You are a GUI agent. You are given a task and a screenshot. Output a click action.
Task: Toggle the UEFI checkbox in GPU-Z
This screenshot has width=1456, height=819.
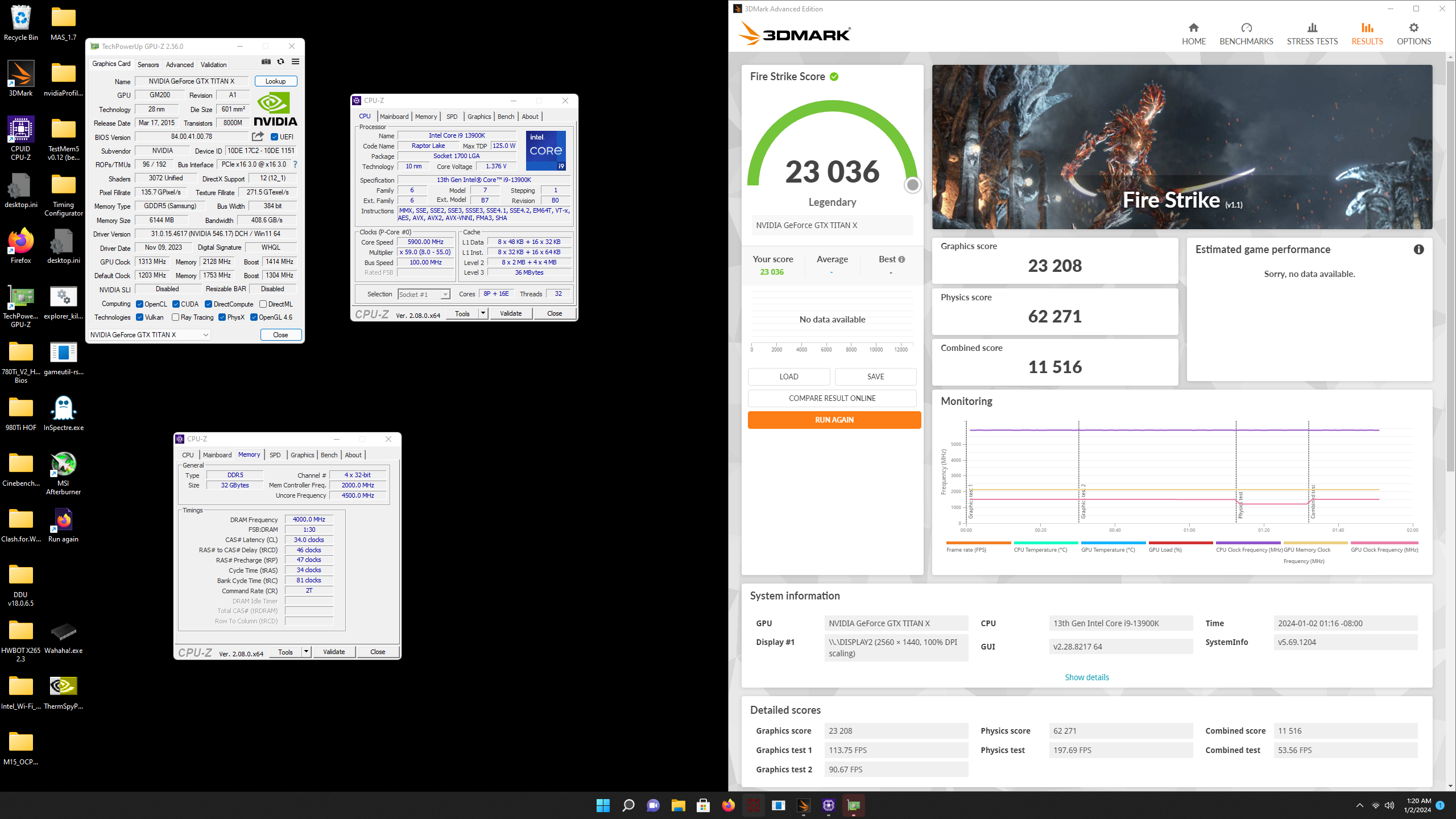[x=274, y=137]
